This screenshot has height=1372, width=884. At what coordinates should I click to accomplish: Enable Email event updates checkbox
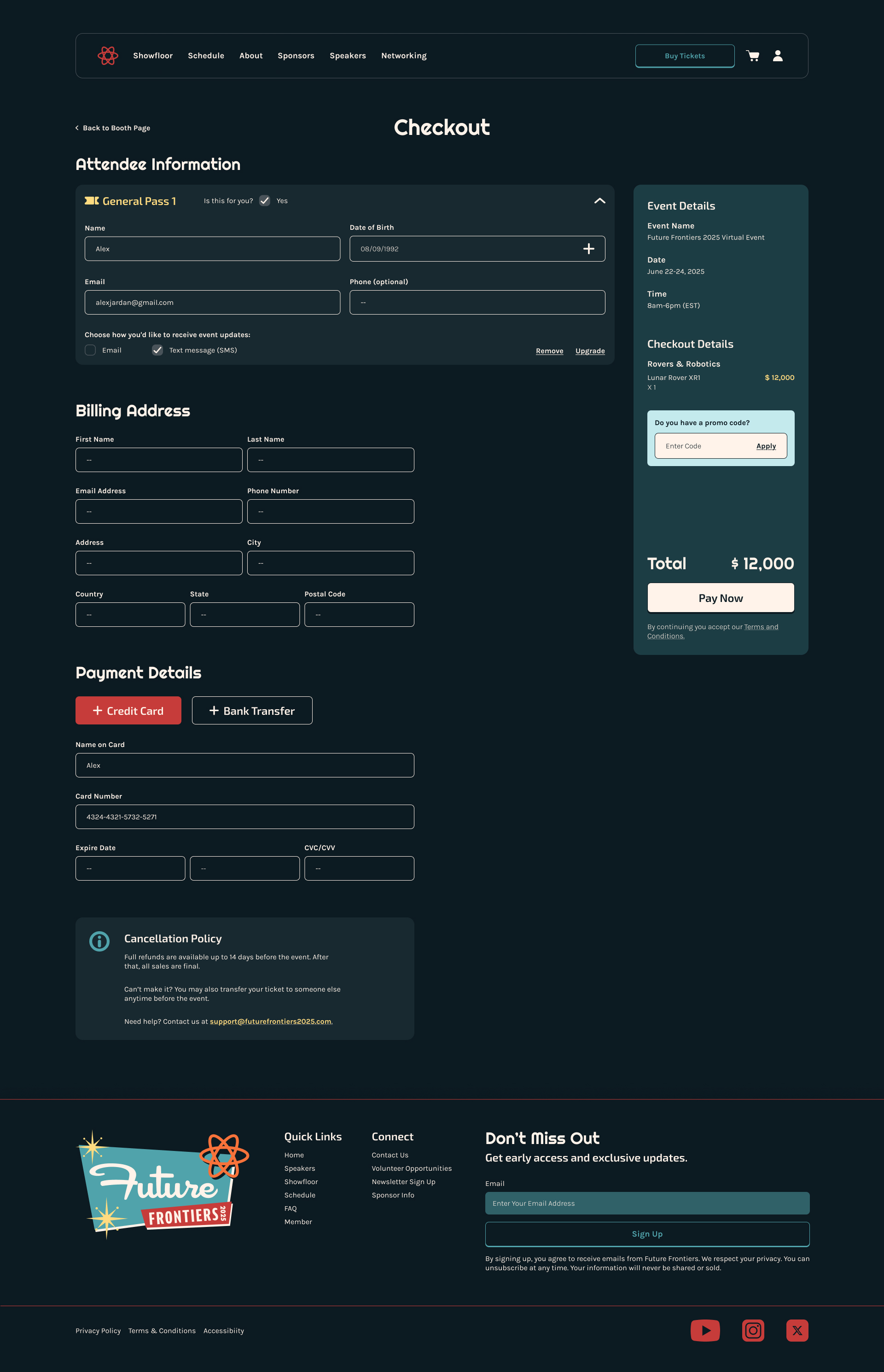coord(90,350)
